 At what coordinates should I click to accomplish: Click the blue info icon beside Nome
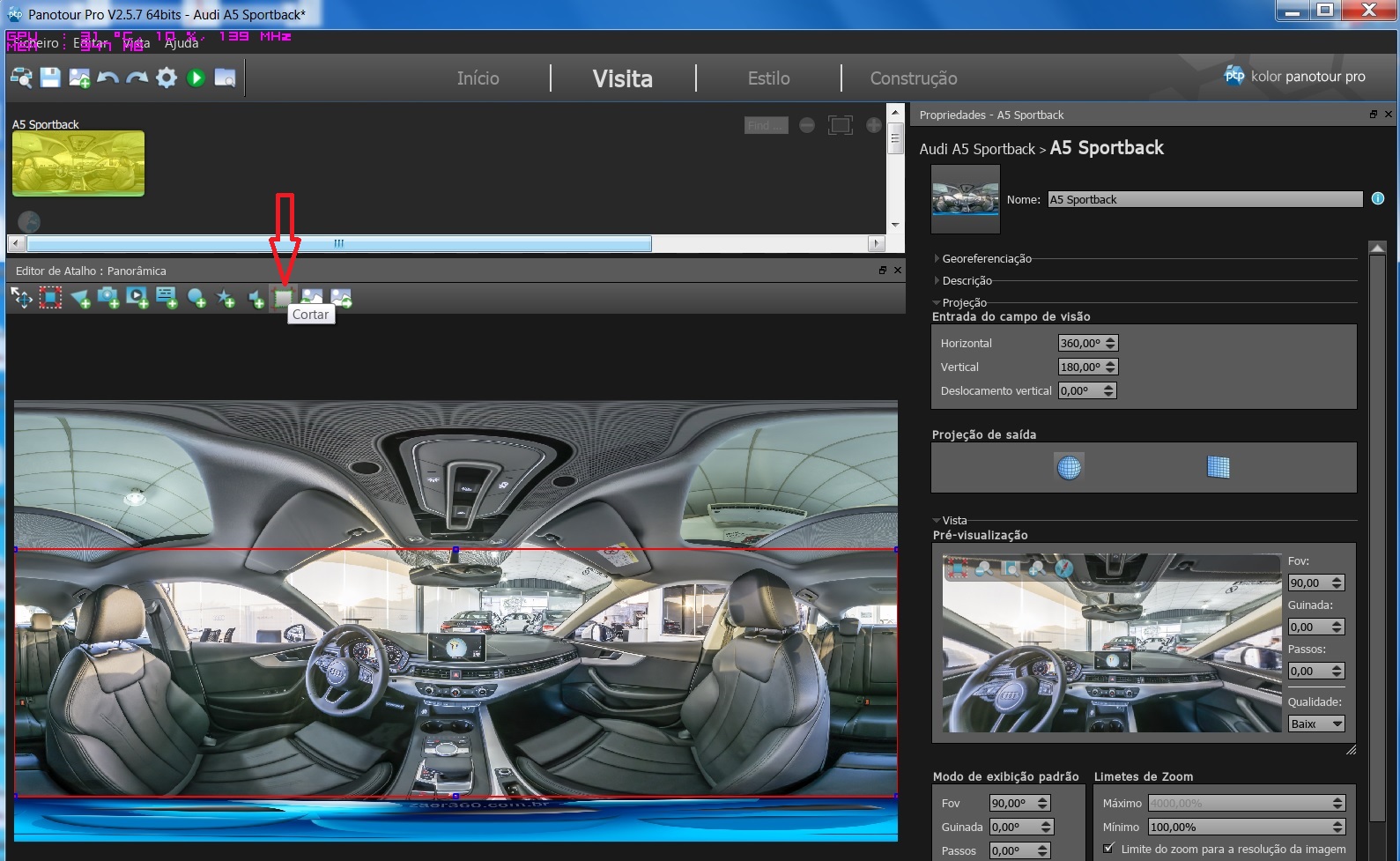(x=1378, y=199)
